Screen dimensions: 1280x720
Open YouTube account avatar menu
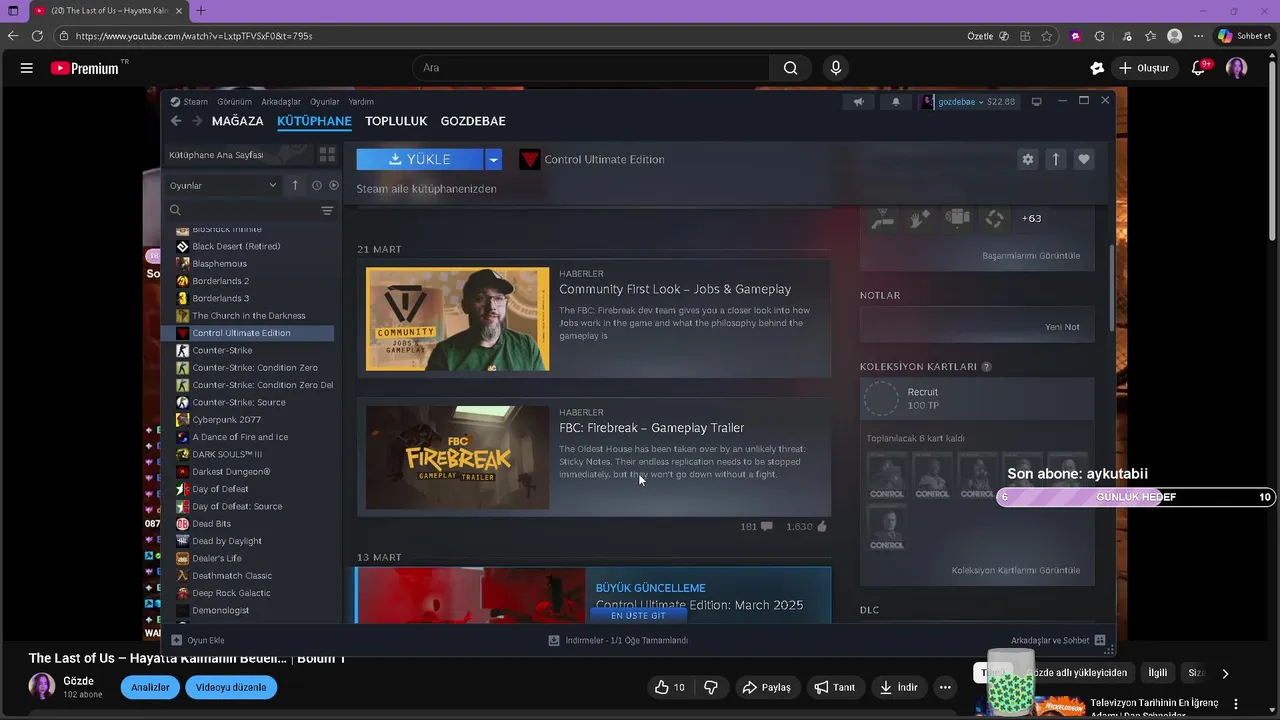(1237, 68)
